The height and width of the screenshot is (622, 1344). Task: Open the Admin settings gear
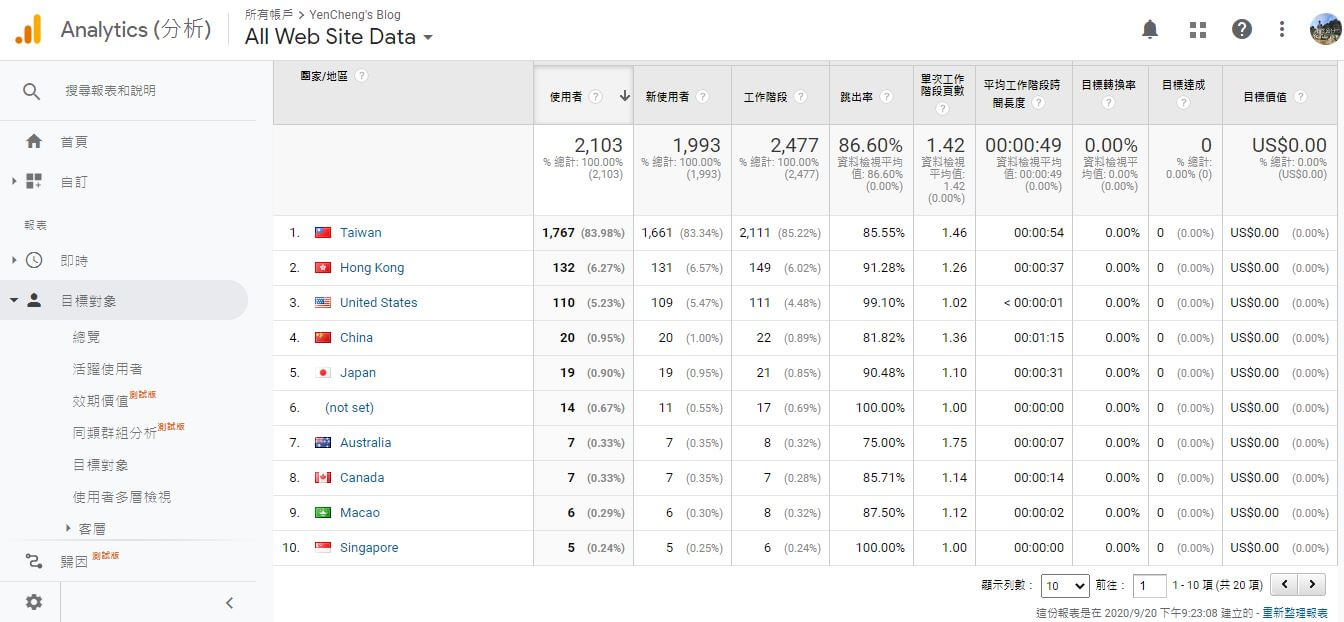point(33,601)
